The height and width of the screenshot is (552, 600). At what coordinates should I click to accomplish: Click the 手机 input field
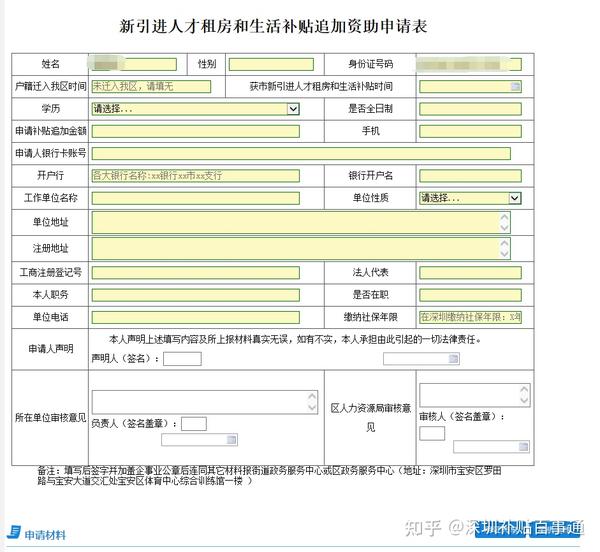click(x=470, y=131)
